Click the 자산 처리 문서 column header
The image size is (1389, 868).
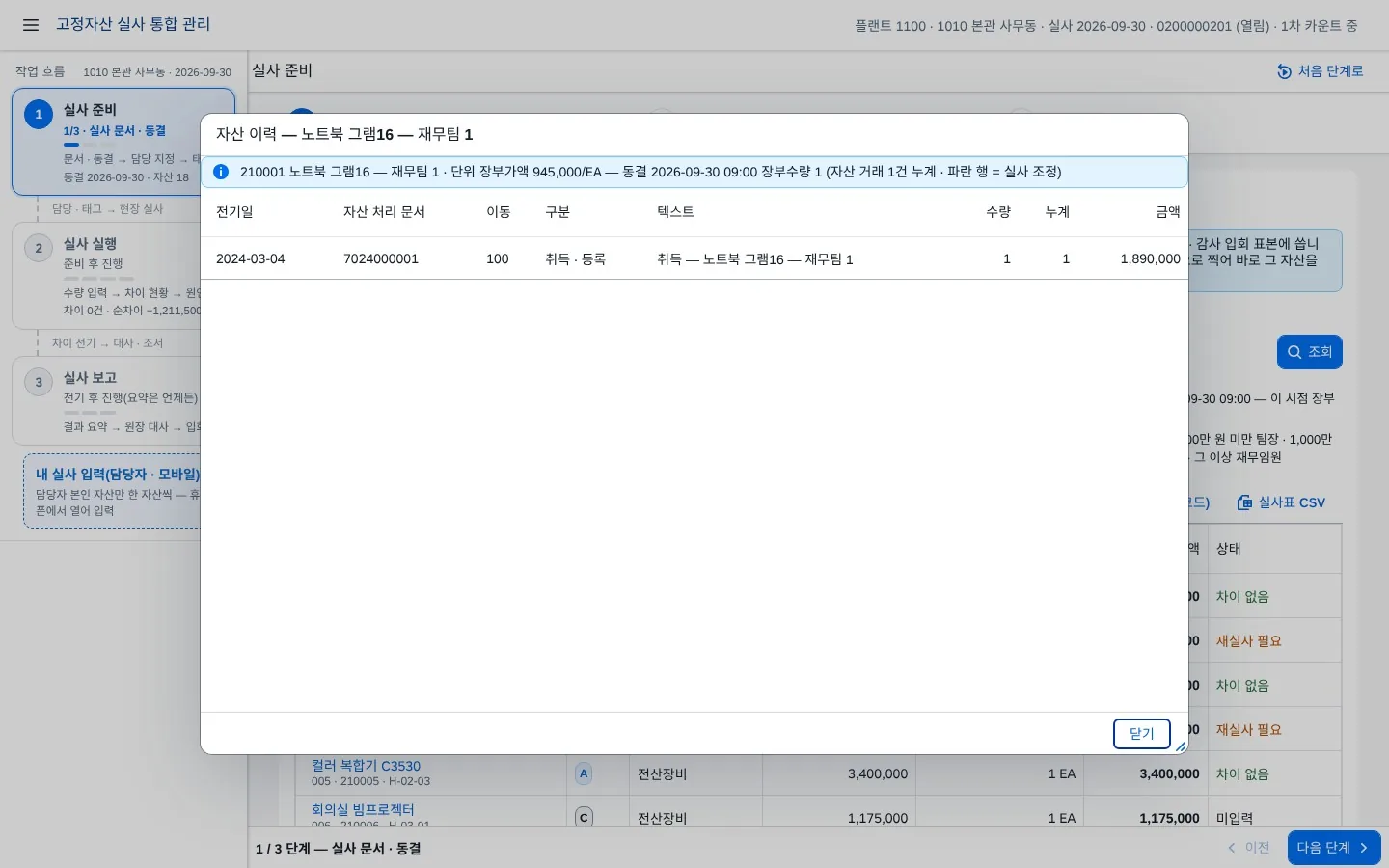point(384,212)
